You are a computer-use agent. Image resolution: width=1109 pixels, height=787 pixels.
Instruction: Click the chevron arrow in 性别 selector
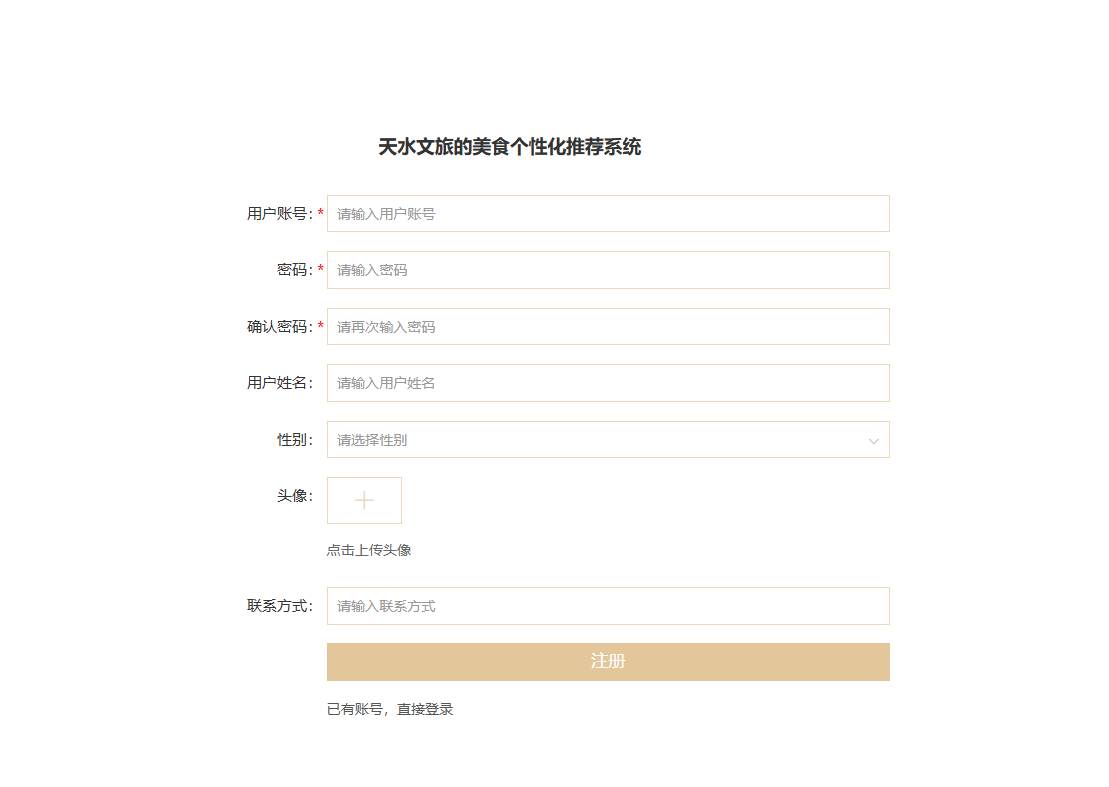pyautogui.click(x=873, y=441)
